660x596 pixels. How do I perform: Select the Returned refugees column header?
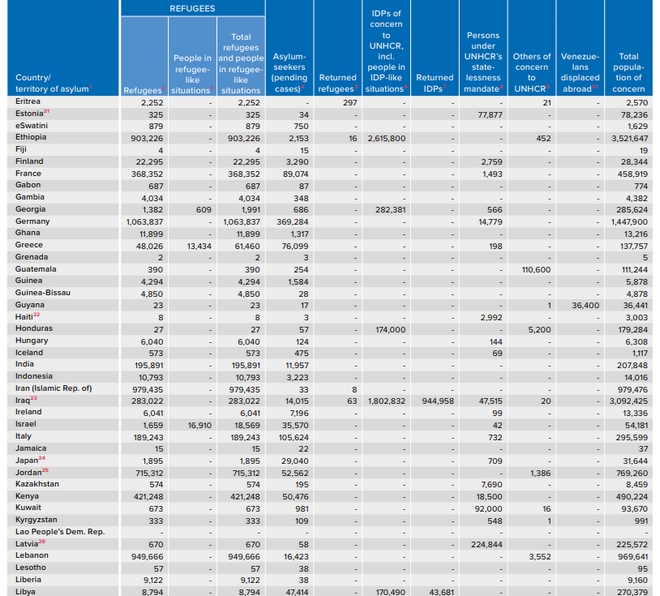coord(337,83)
